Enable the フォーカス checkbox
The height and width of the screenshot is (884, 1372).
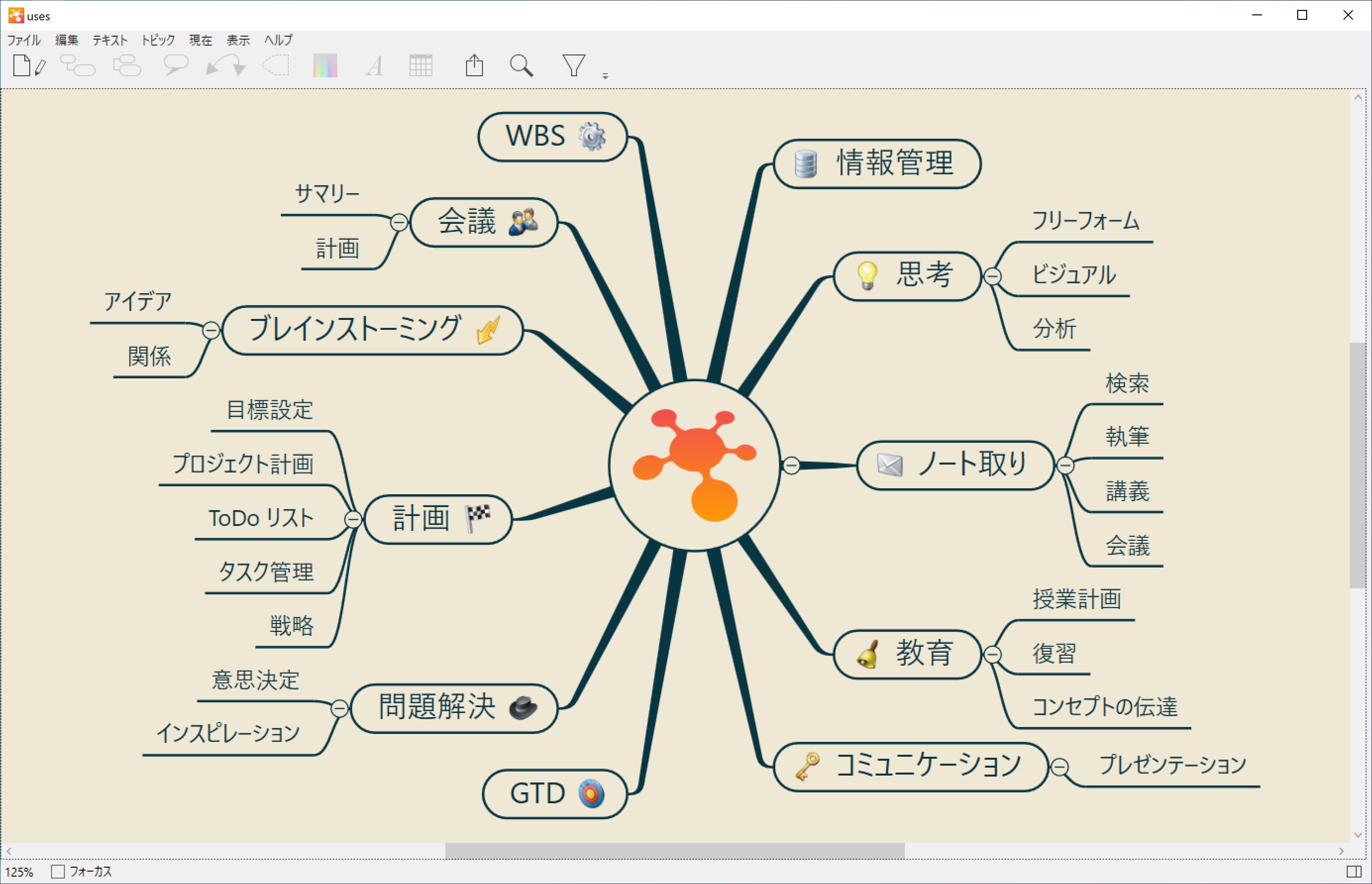click(x=58, y=872)
